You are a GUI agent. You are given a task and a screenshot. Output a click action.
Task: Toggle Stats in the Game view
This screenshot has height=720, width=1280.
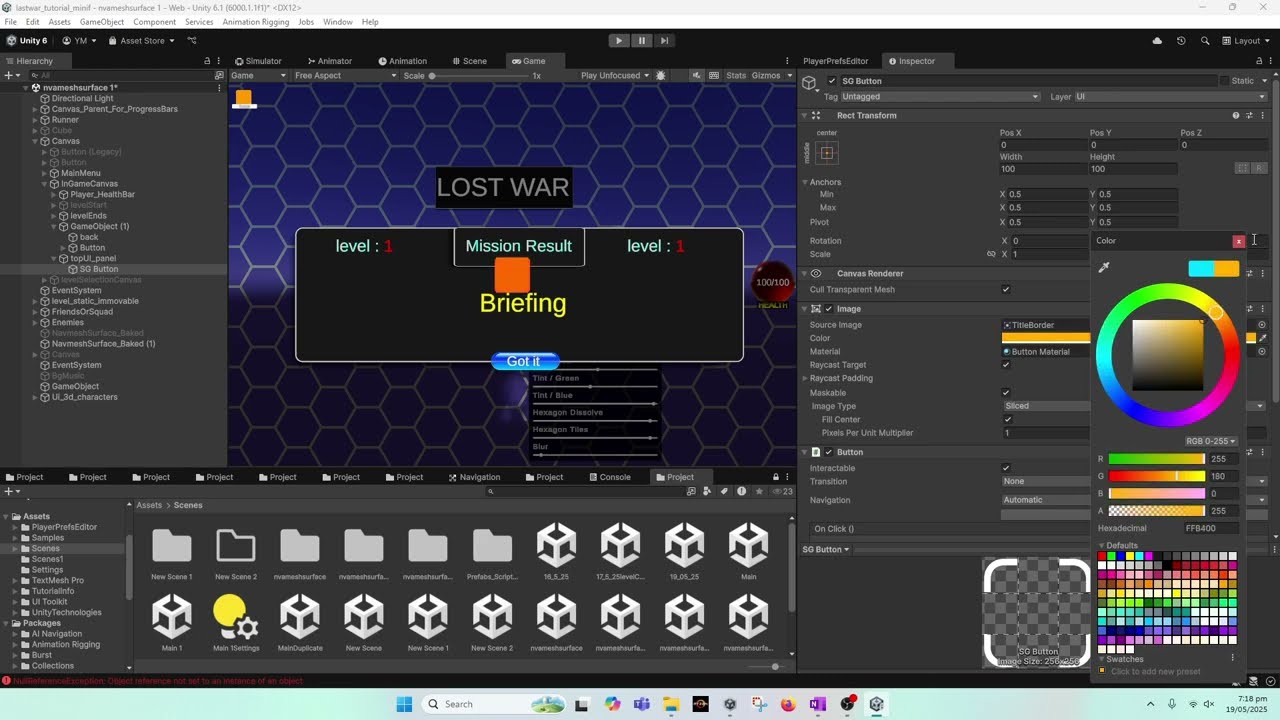[x=736, y=75]
